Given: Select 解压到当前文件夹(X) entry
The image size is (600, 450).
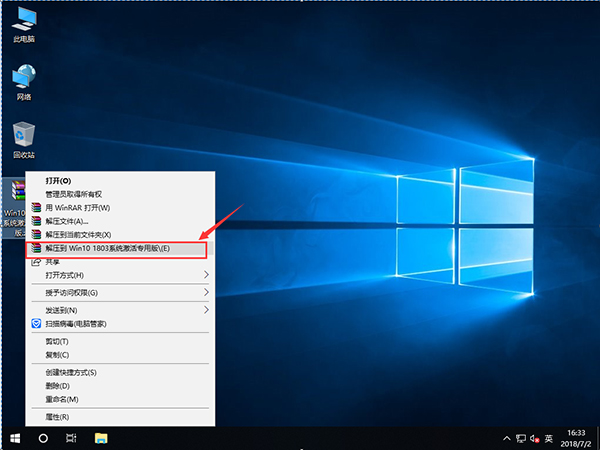Looking at the screenshot, I should (x=120, y=235).
